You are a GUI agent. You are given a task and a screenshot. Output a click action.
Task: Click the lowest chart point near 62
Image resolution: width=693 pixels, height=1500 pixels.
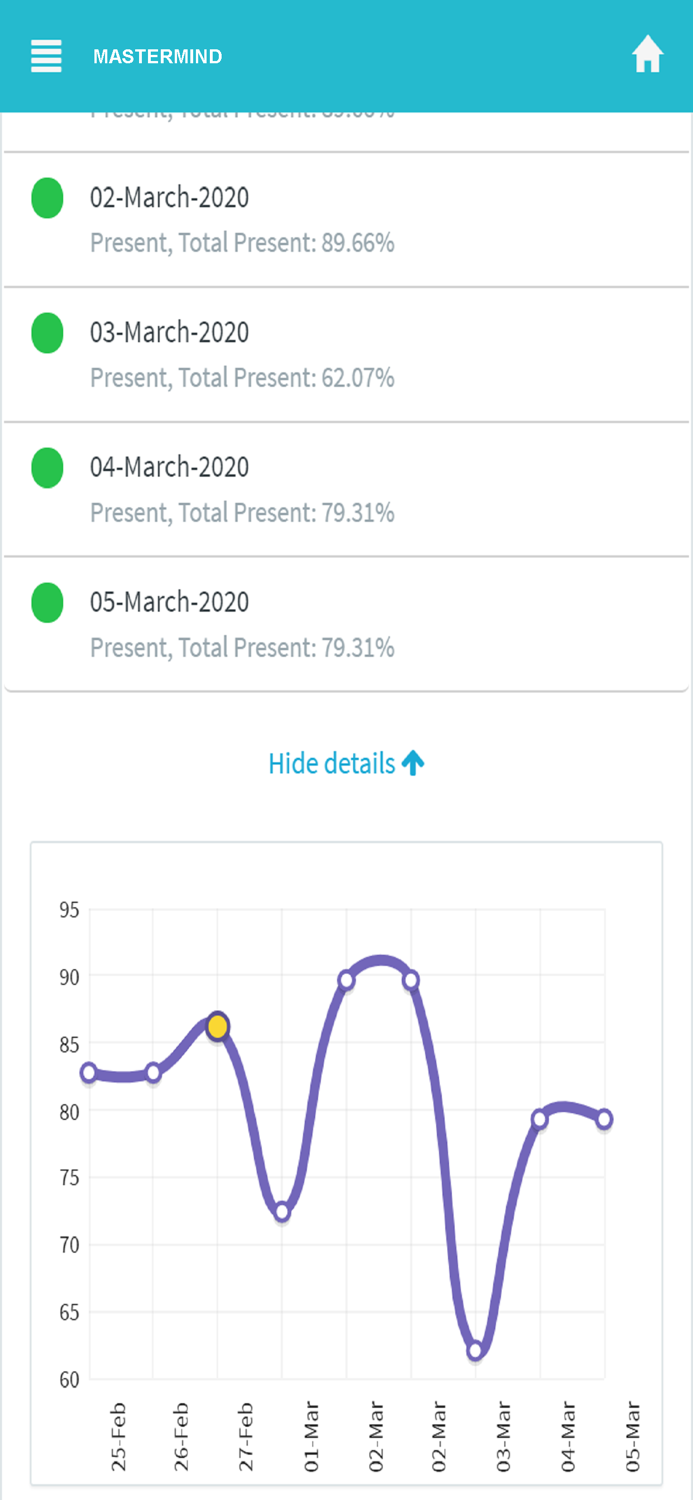coord(476,1351)
